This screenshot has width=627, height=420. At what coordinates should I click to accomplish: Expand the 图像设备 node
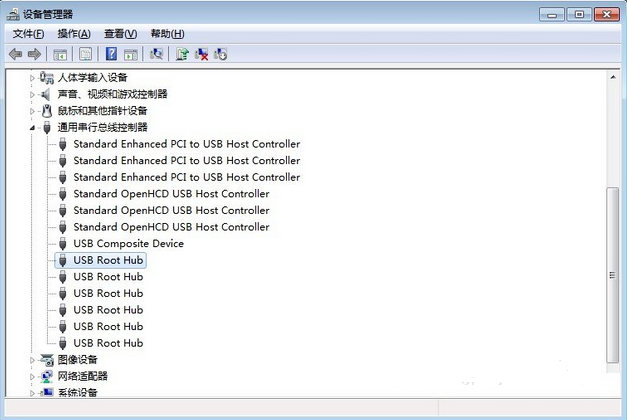32,360
